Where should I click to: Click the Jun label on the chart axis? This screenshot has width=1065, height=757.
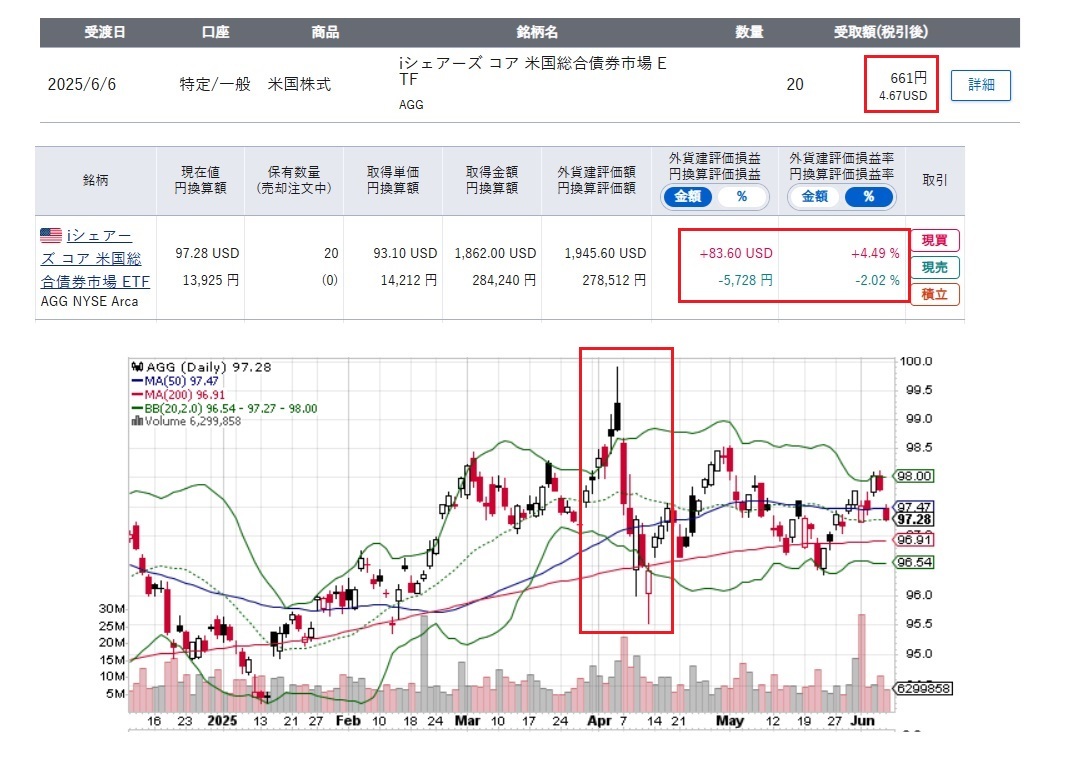862,721
